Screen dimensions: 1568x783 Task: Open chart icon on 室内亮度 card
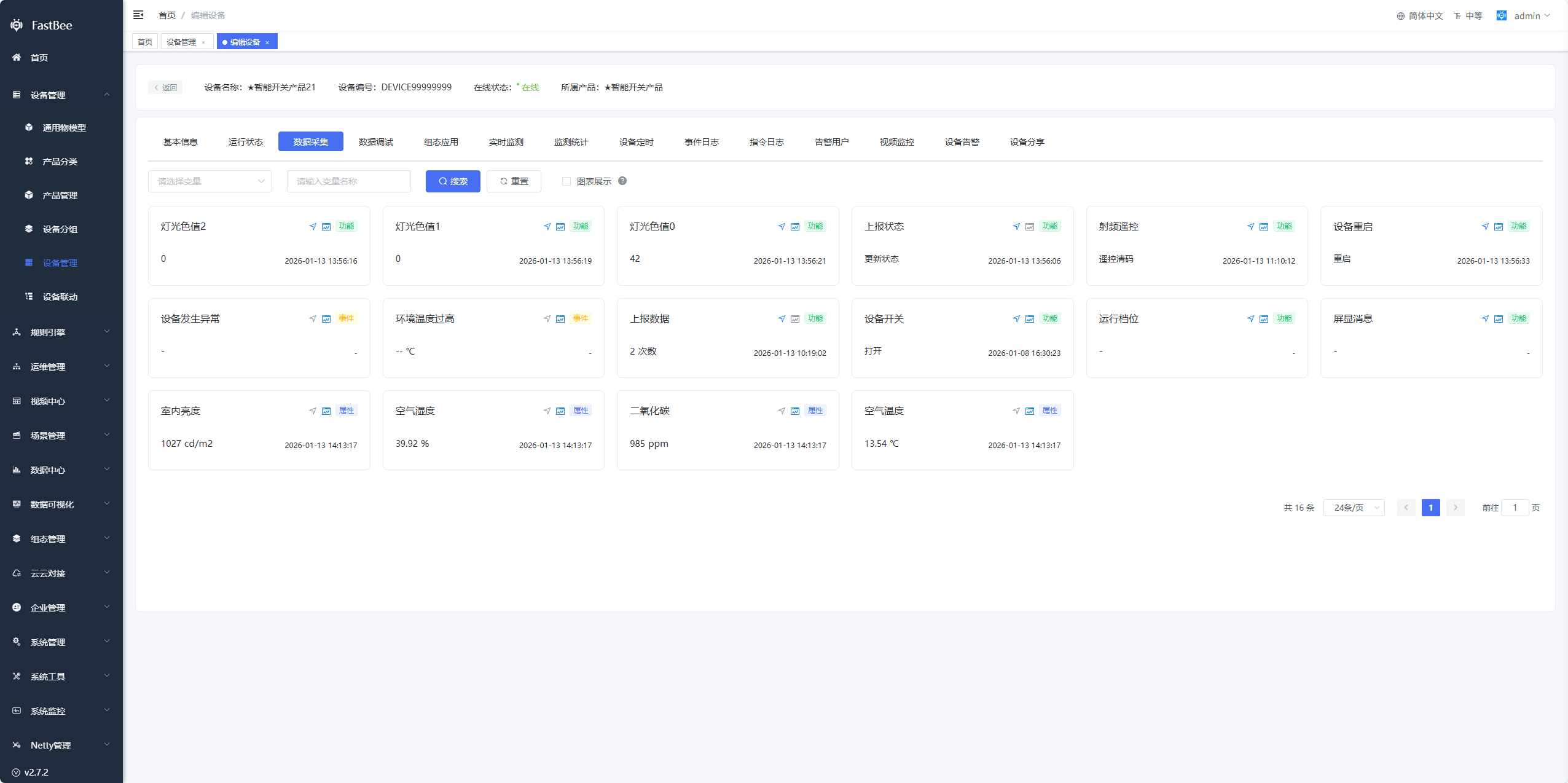point(326,411)
